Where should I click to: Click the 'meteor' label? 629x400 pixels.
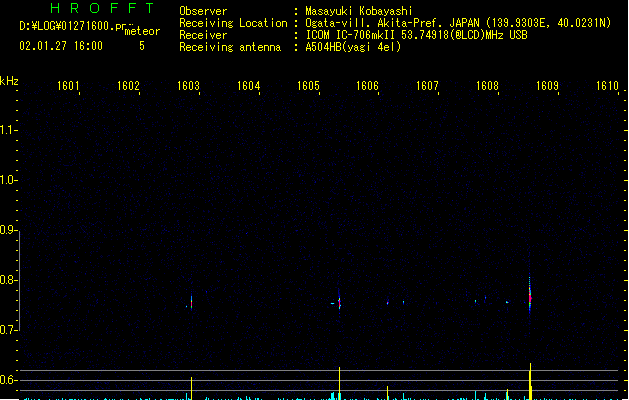click(x=142, y=31)
